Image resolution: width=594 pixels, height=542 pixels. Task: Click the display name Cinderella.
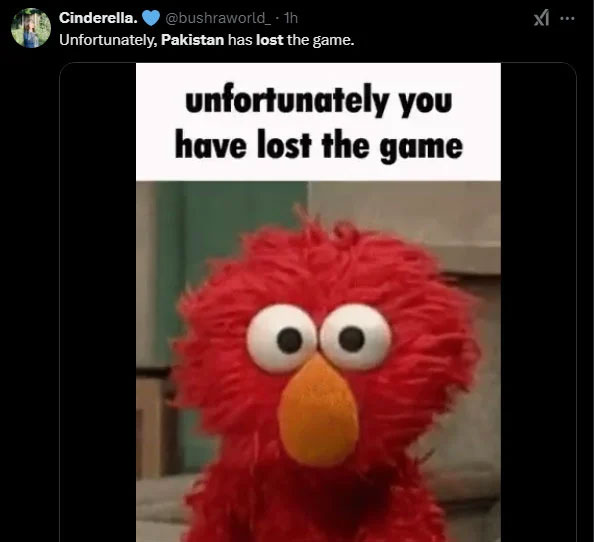pyautogui.click(x=98, y=18)
